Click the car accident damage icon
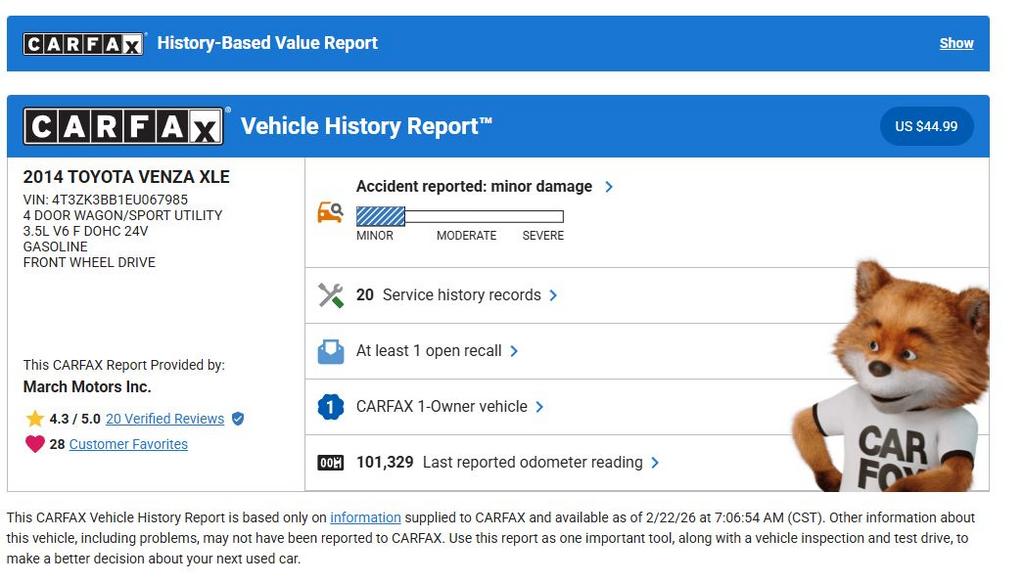Screen dimensions: 1024x583 [330, 212]
